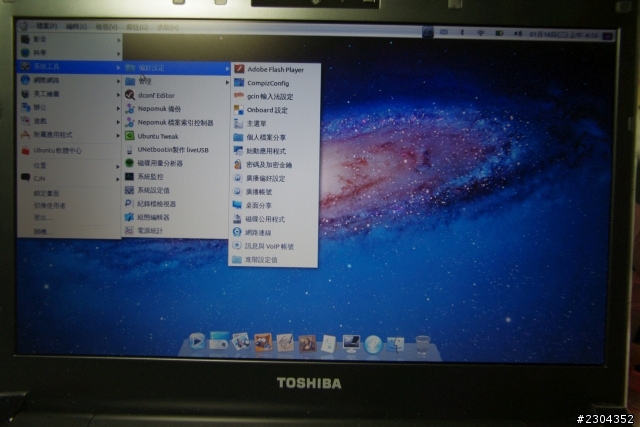
Task: Open 磁碟用量分析器 entry
Action: tap(176, 163)
